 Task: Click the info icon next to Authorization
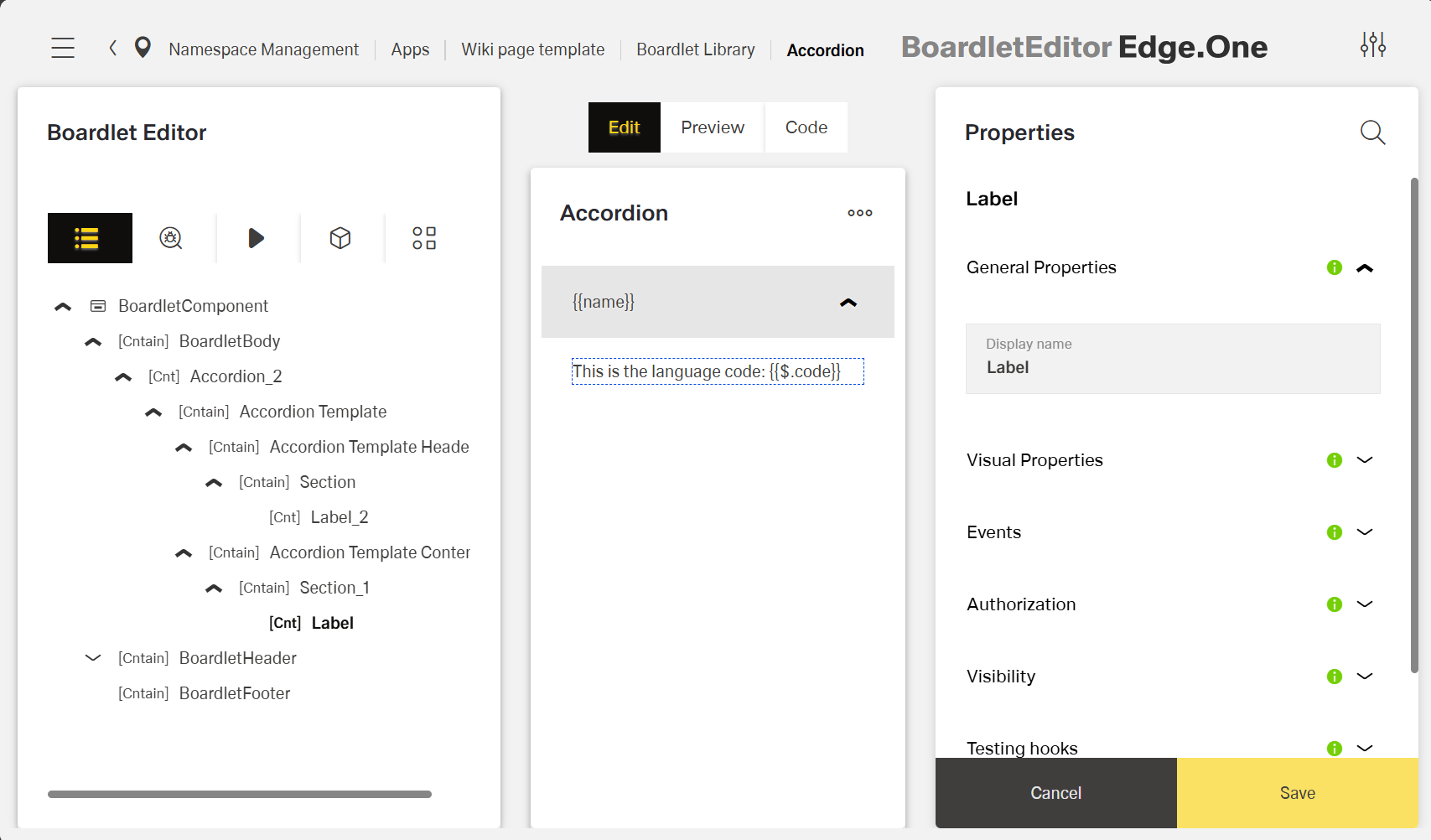(x=1334, y=604)
